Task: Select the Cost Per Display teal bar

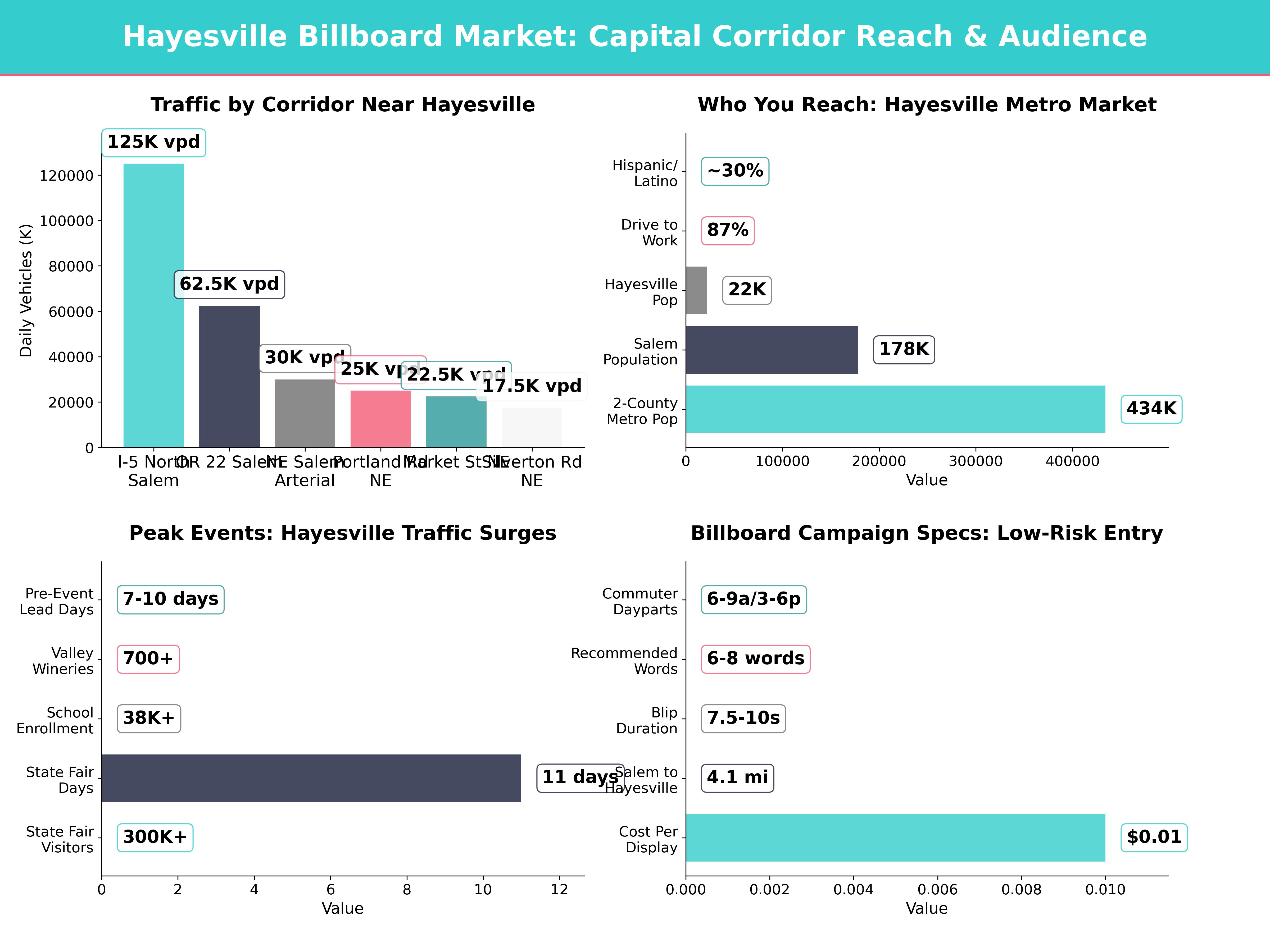Action: (x=895, y=838)
